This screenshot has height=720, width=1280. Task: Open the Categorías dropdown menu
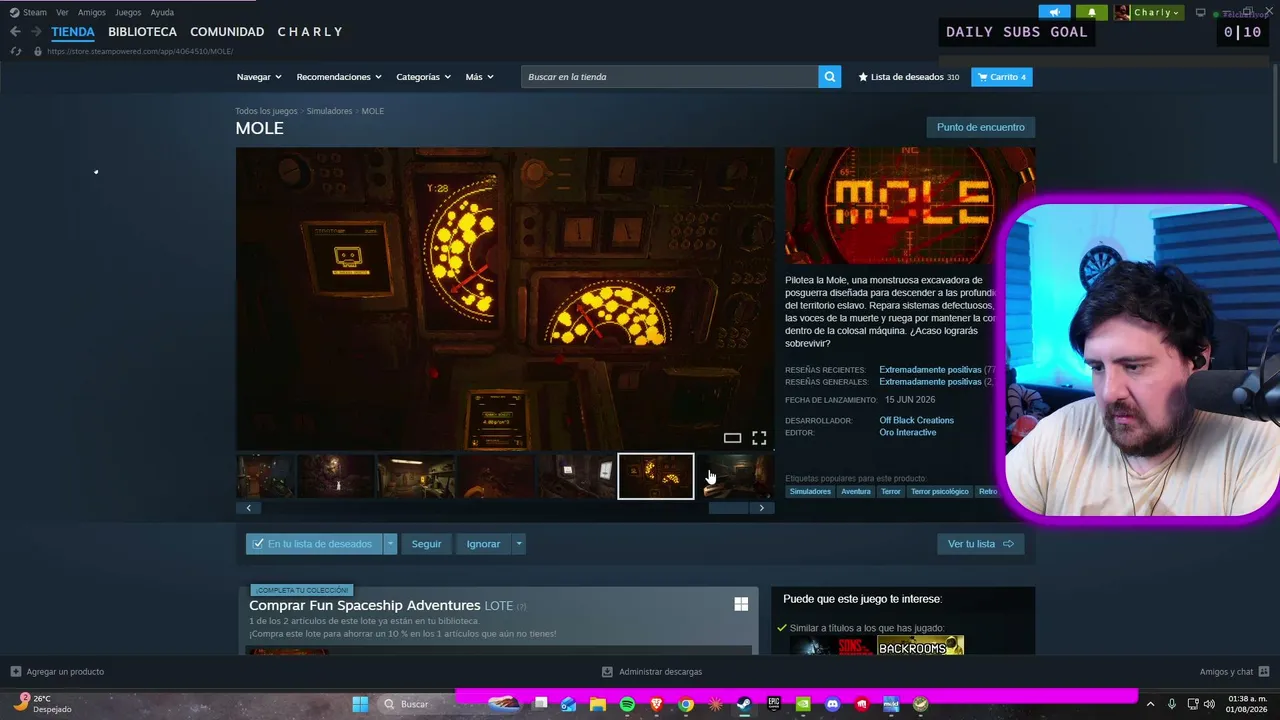pos(423,77)
